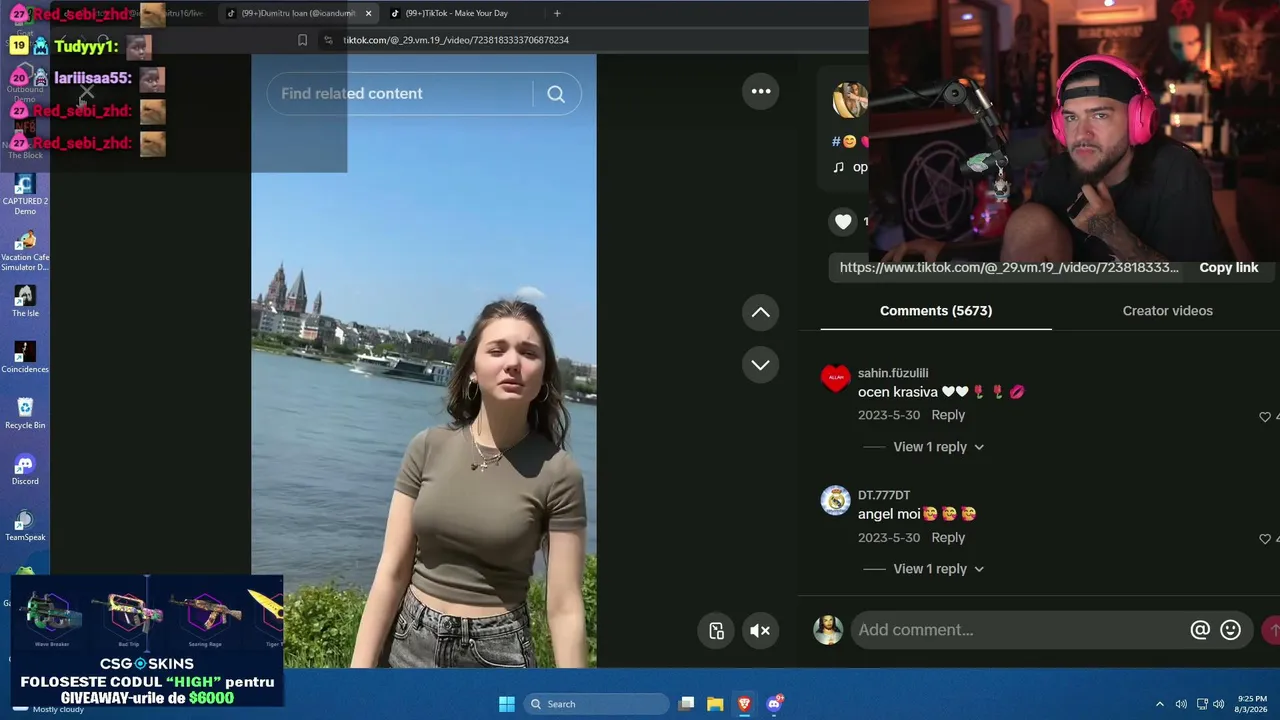The width and height of the screenshot is (1280, 720).
Task: Open Brave browser from the taskbar
Action: 744,704
